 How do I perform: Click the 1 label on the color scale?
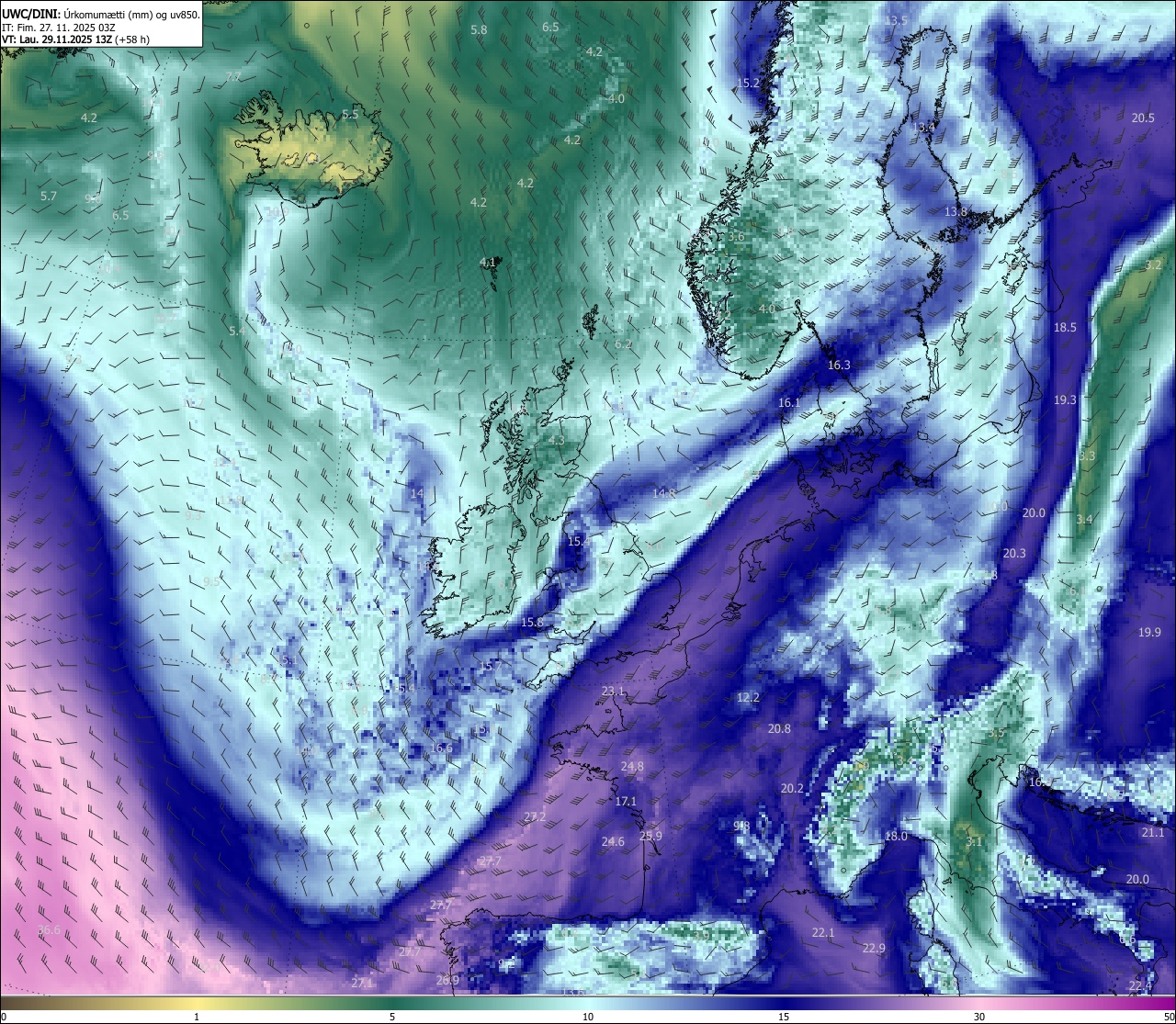[197, 1017]
